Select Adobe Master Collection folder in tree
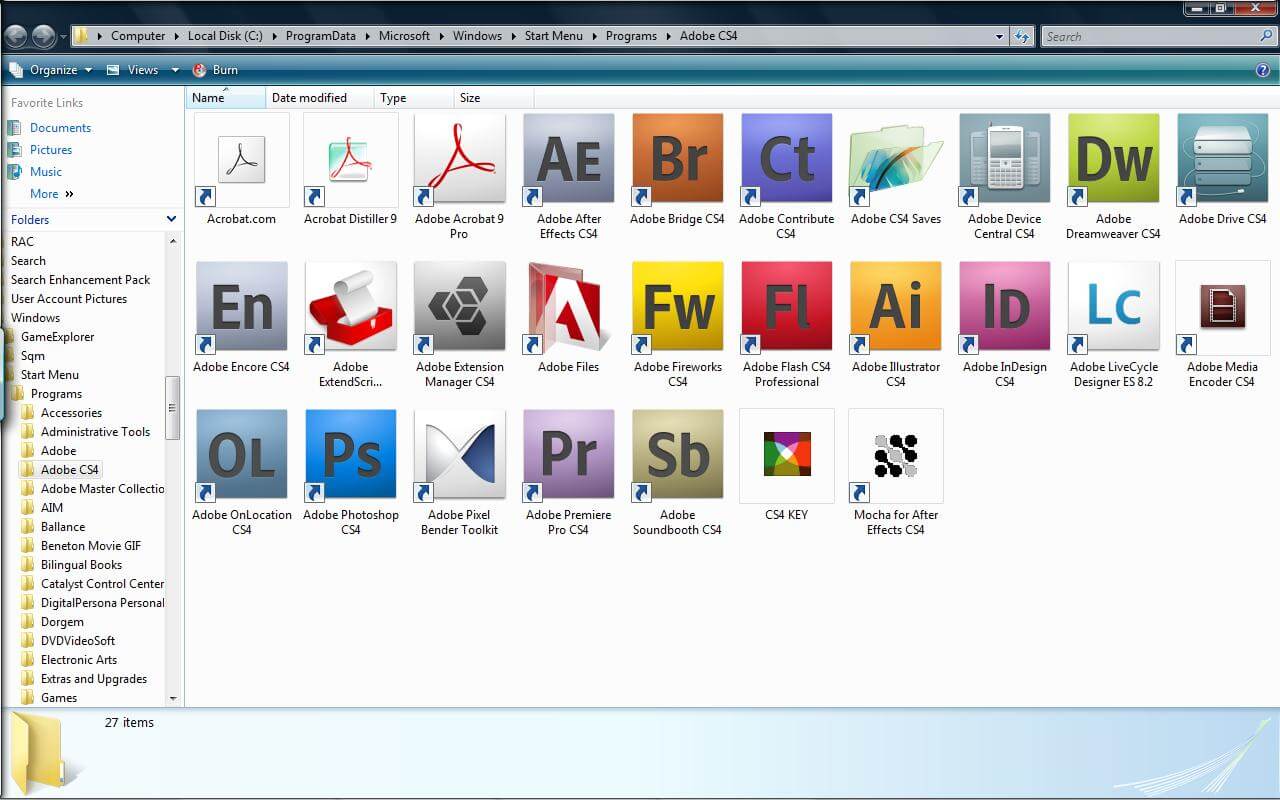 pyautogui.click(x=102, y=489)
